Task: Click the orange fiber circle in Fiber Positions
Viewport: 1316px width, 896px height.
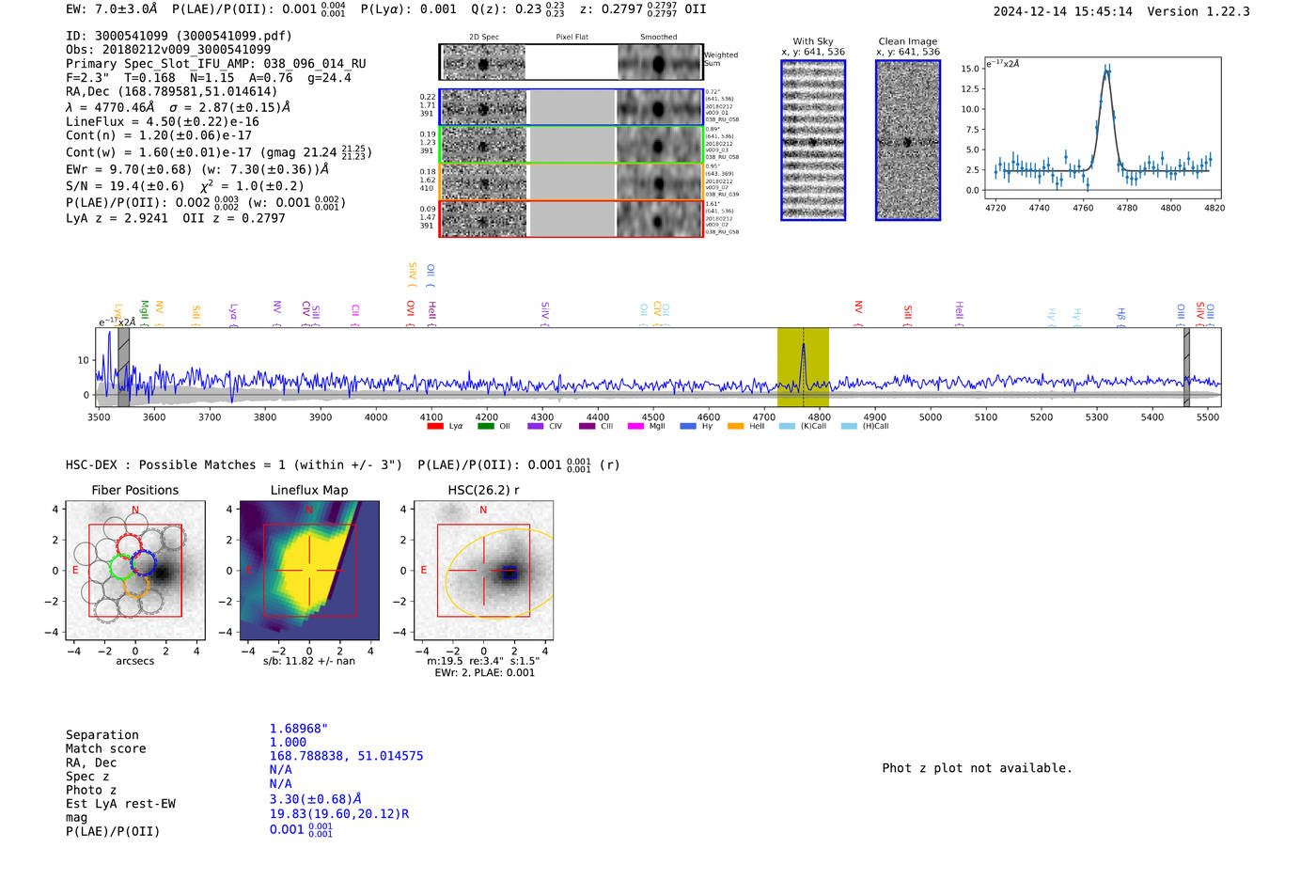Action: click(x=136, y=586)
